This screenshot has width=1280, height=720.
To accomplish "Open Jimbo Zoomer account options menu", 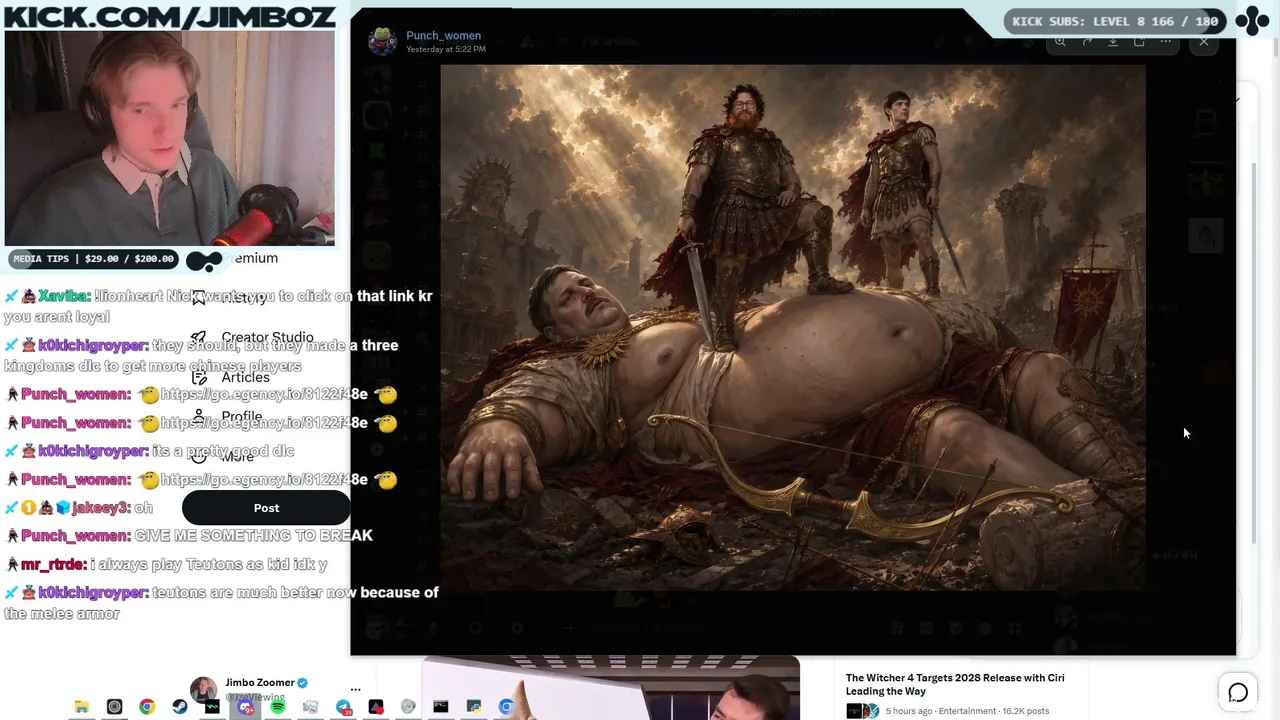I will pyautogui.click(x=355, y=689).
